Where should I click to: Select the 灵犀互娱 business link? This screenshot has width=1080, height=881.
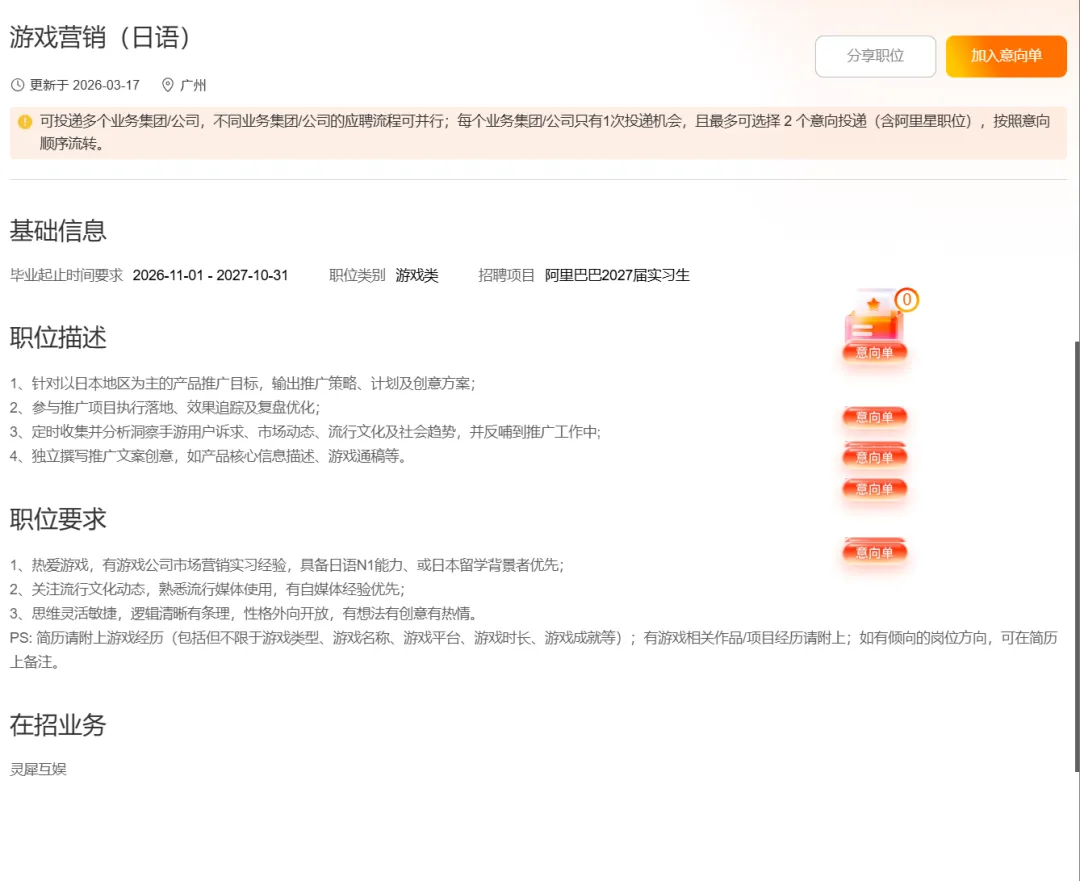pos(37,769)
